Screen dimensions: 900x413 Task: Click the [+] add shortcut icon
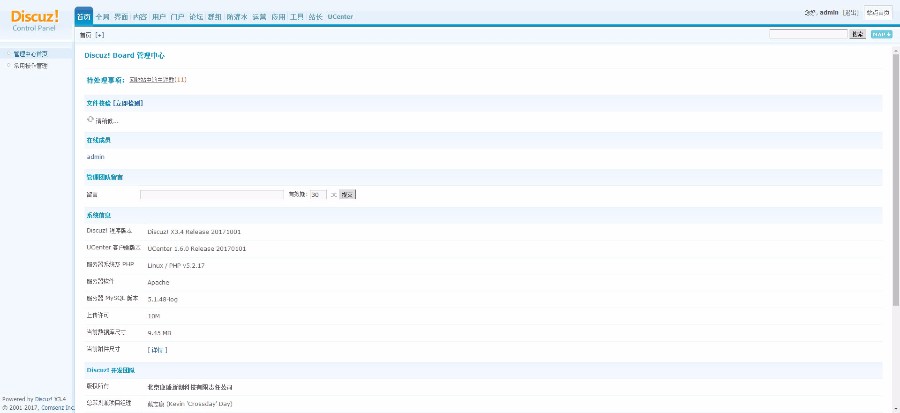pyautogui.click(x=100, y=35)
